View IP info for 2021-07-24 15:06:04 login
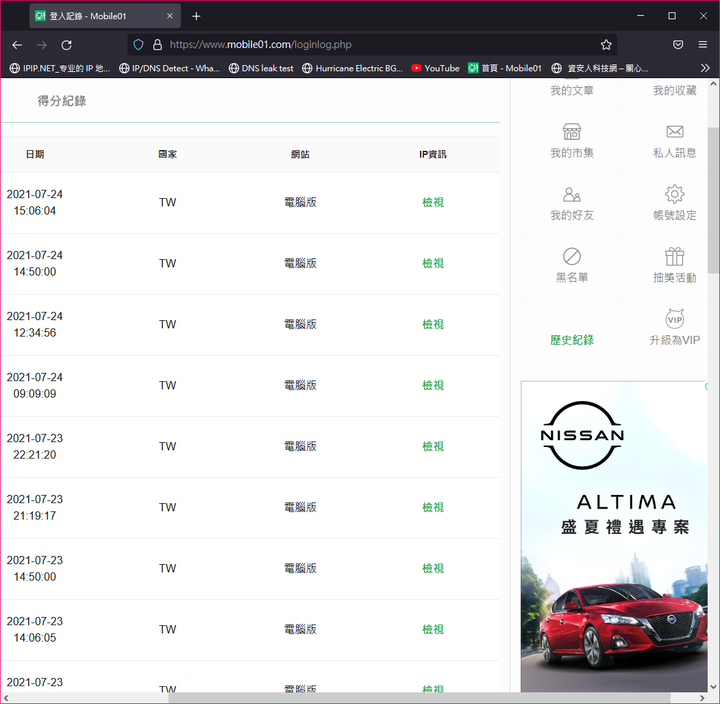The image size is (720, 704). 433,202
